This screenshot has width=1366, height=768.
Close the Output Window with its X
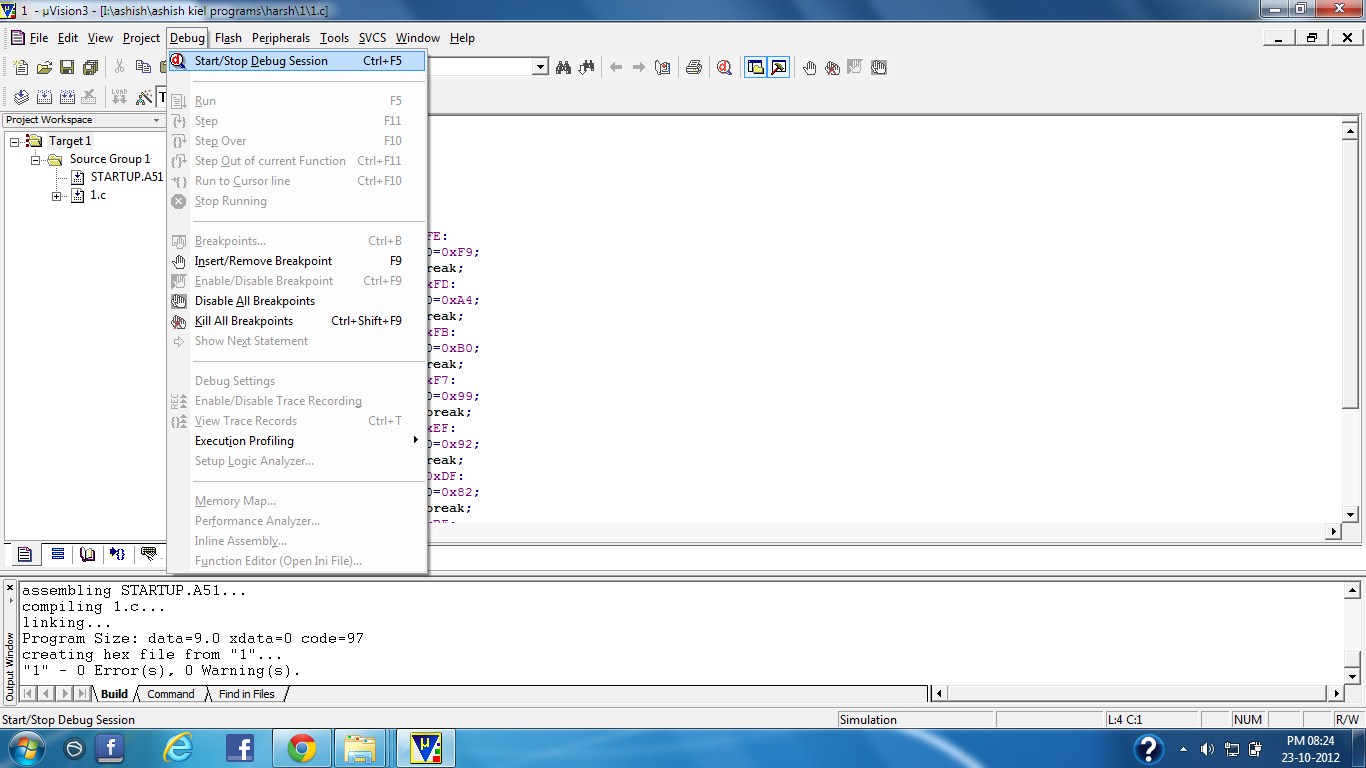(x=11, y=589)
